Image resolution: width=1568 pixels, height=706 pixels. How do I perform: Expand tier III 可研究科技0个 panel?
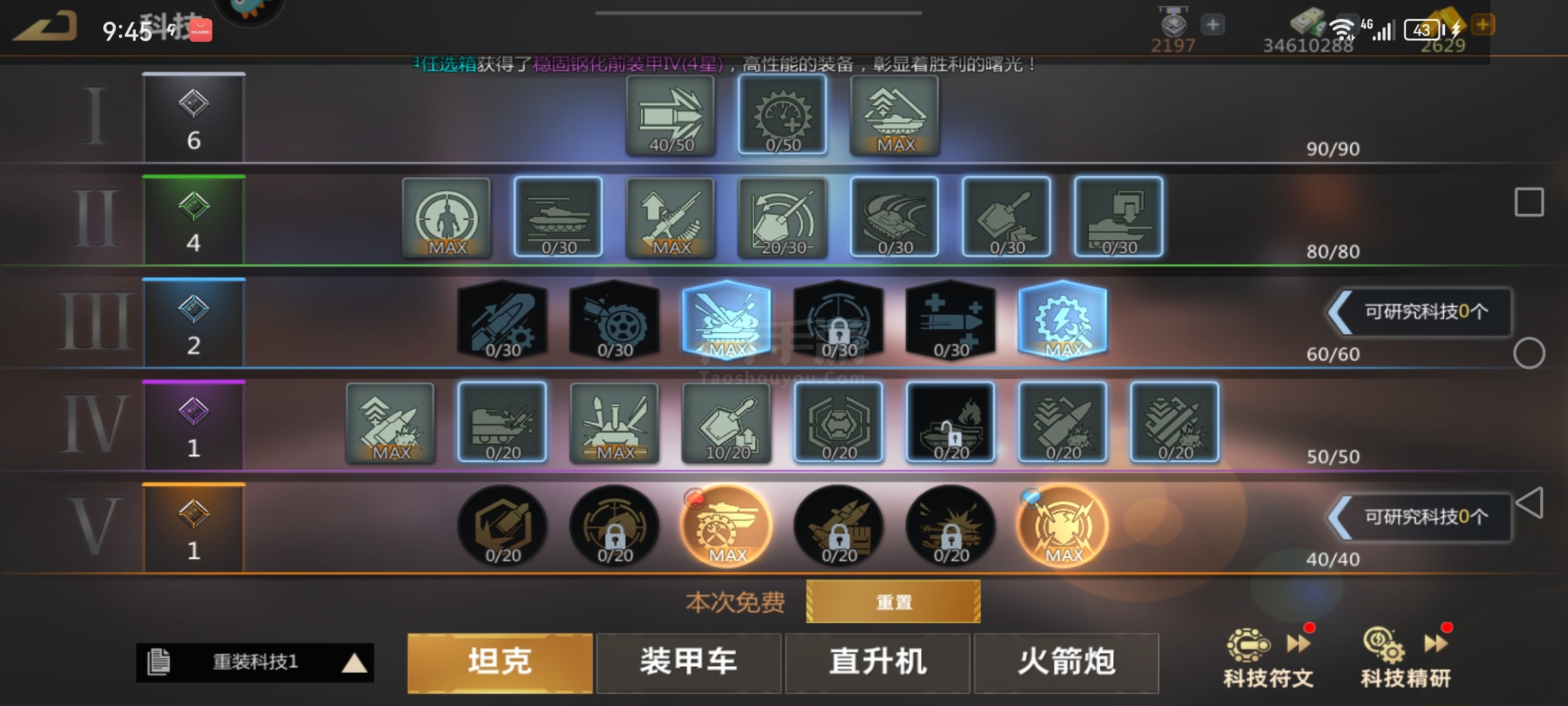pos(1419,312)
